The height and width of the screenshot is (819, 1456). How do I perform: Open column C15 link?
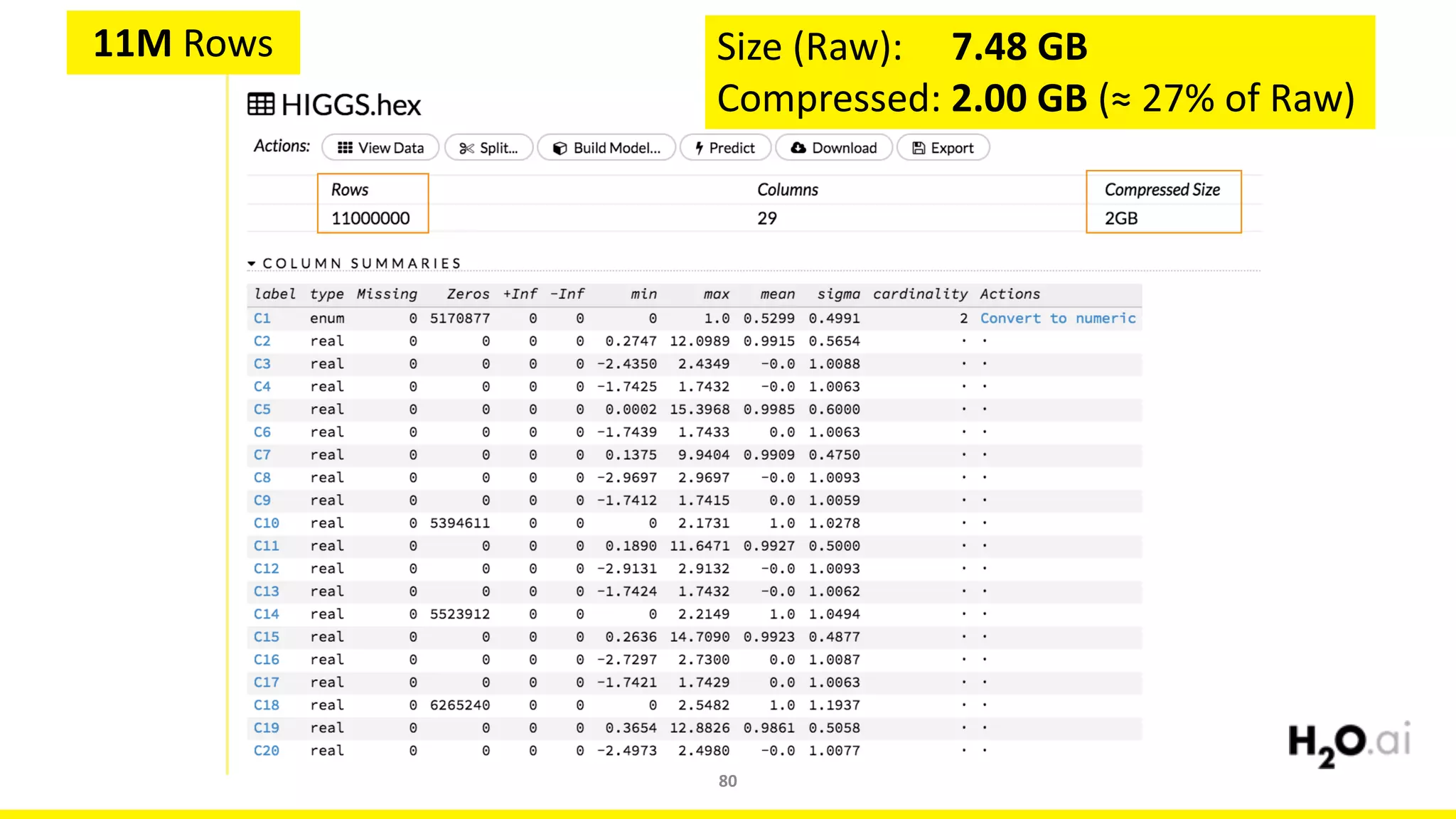[x=267, y=637]
